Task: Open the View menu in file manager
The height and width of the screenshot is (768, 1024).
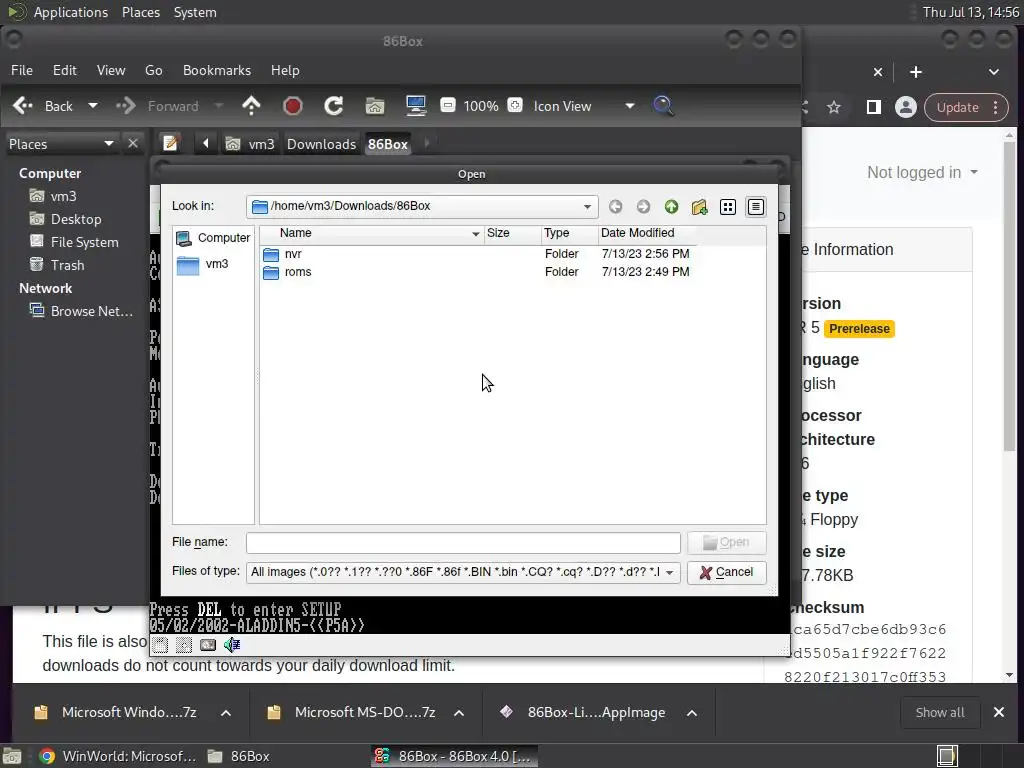Action: (x=111, y=71)
